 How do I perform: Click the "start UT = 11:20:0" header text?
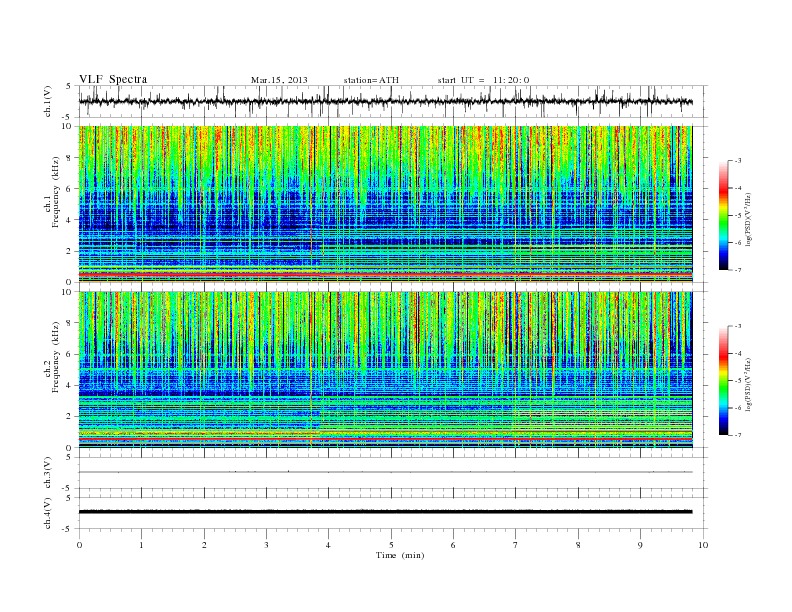[483, 80]
